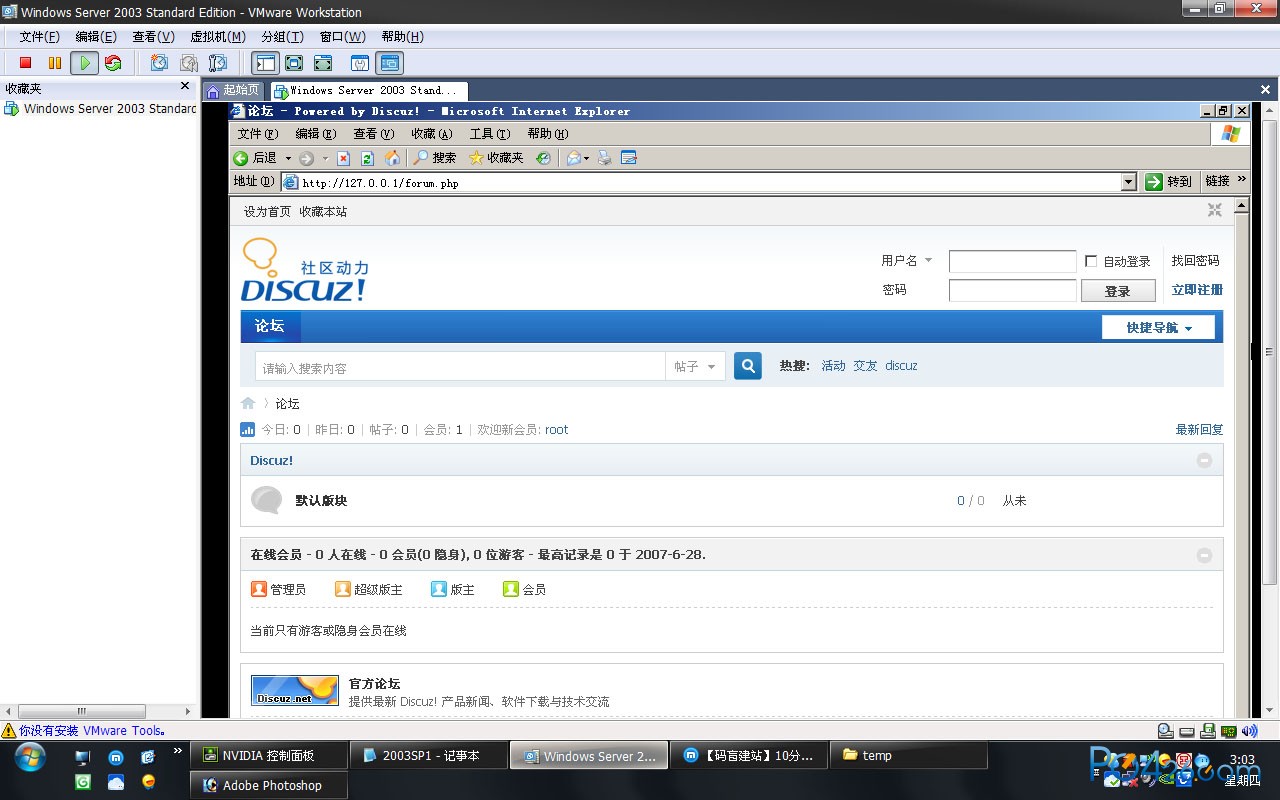Viewport: 1280px width, 800px height.
Task: Click the forum search box 请输入搜索内容
Action: pos(460,367)
